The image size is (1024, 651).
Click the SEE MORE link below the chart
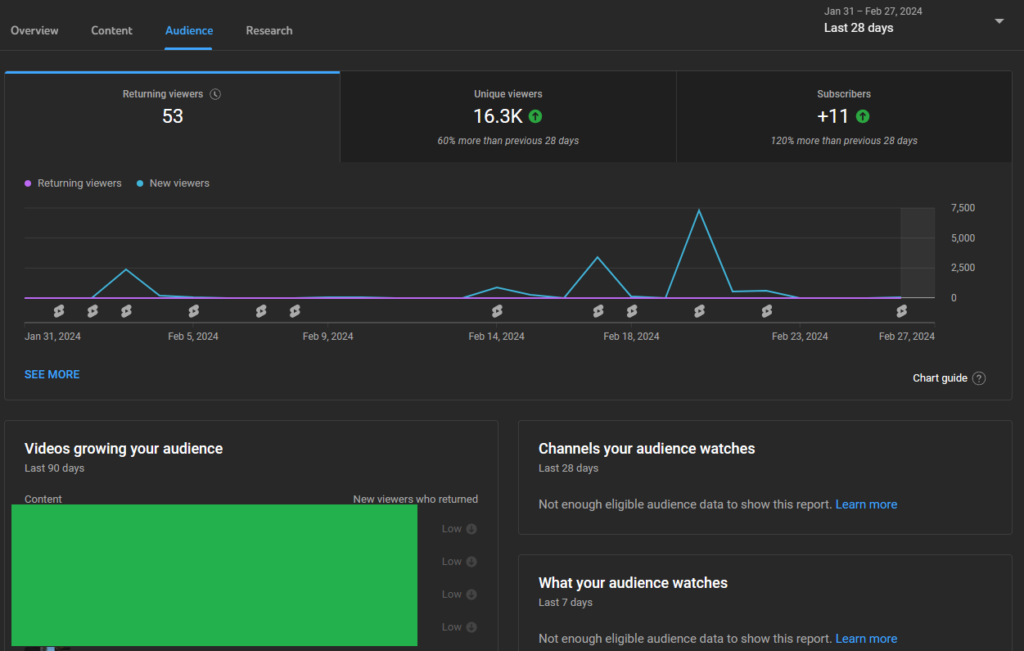coord(52,374)
